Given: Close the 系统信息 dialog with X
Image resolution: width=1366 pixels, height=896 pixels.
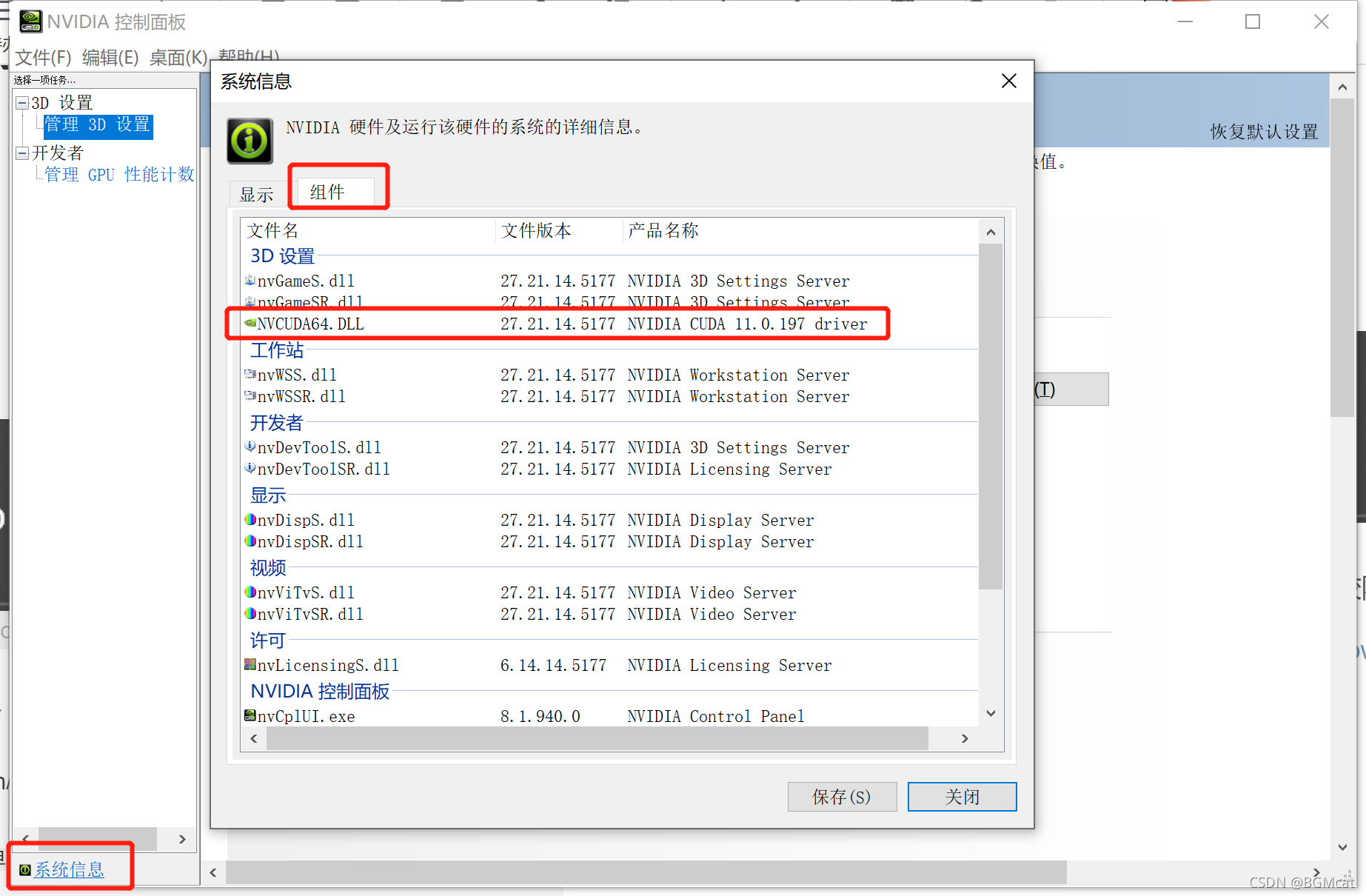Looking at the screenshot, I should (x=1008, y=81).
